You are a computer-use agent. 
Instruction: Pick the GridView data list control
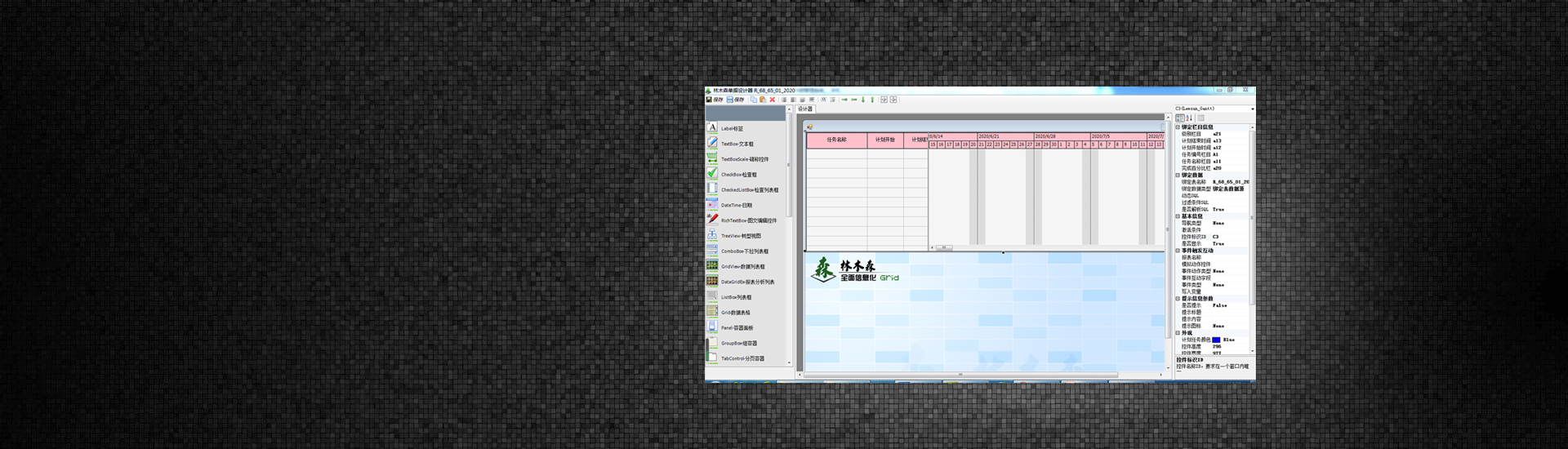tap(712, 266)
